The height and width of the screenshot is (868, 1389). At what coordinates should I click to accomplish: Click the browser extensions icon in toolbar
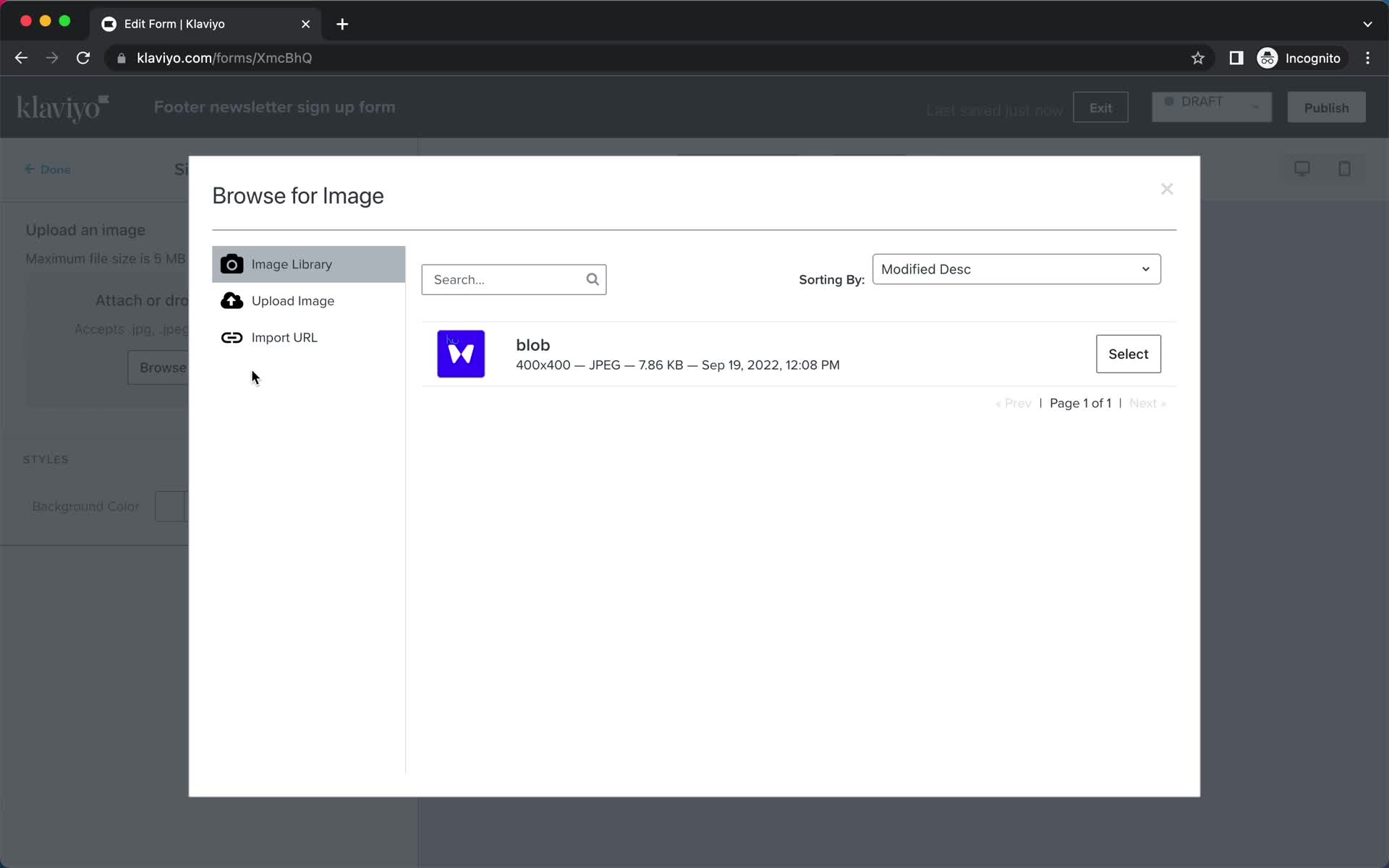(x=1236, y=58)
